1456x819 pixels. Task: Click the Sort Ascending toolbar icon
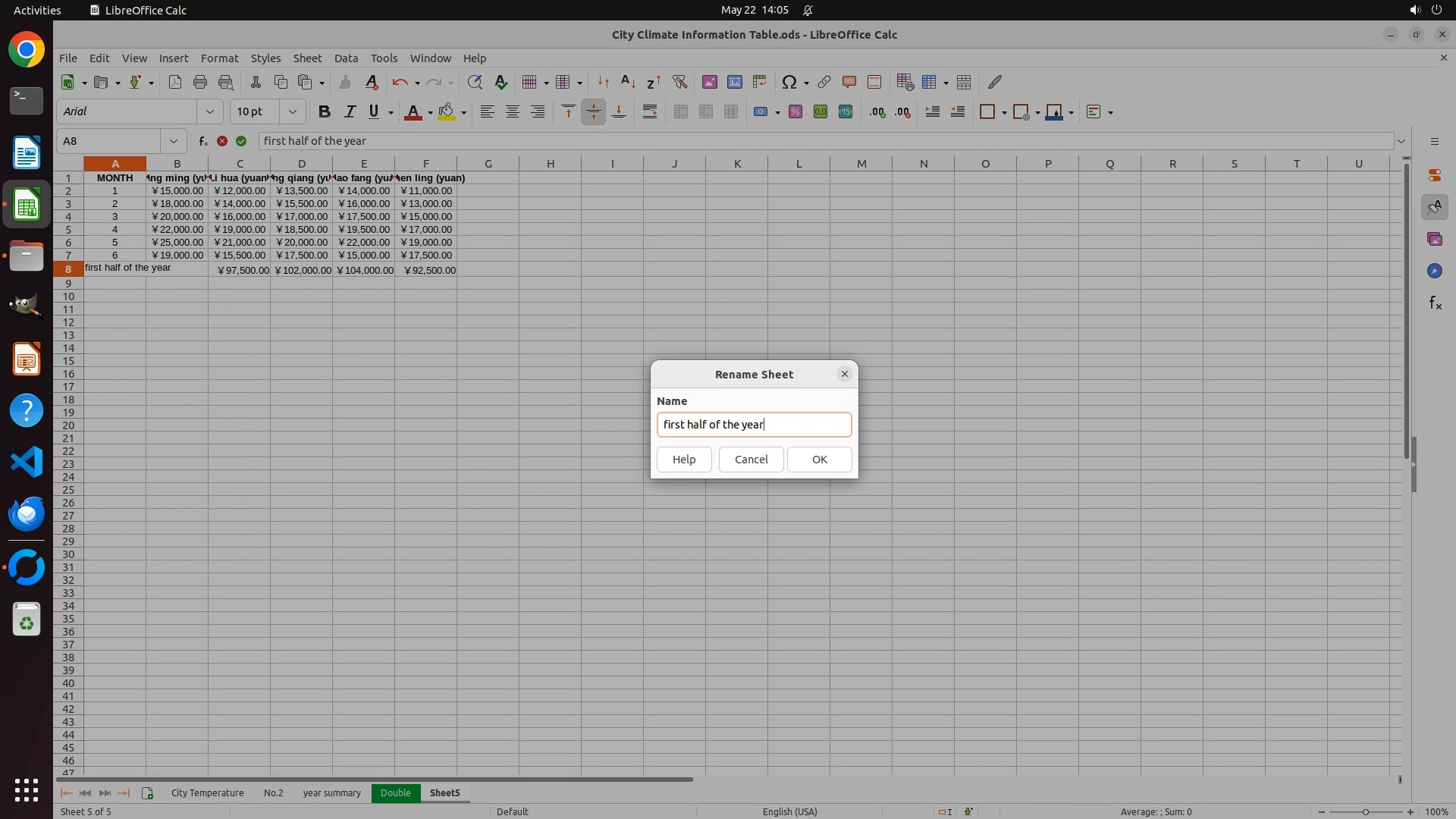(x=628, y=82)
